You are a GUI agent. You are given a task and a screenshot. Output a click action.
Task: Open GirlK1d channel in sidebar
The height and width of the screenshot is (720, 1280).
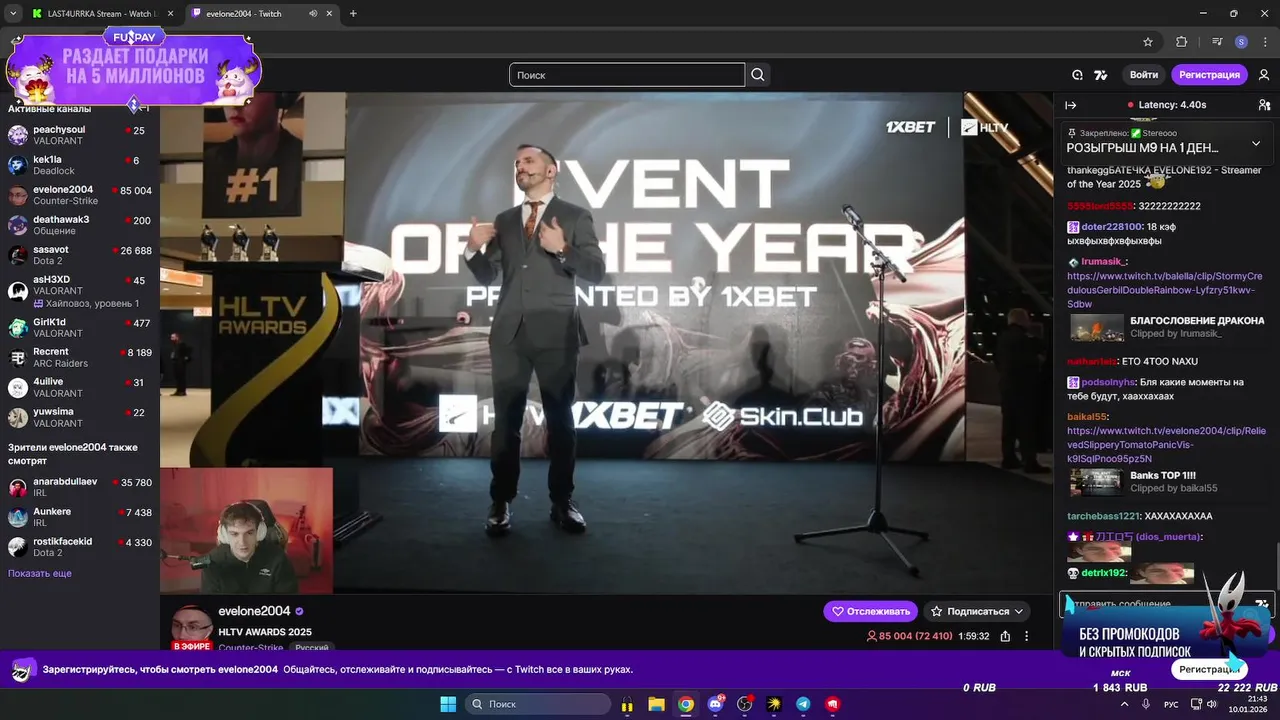pyautogui.click(x=79, y=328)
